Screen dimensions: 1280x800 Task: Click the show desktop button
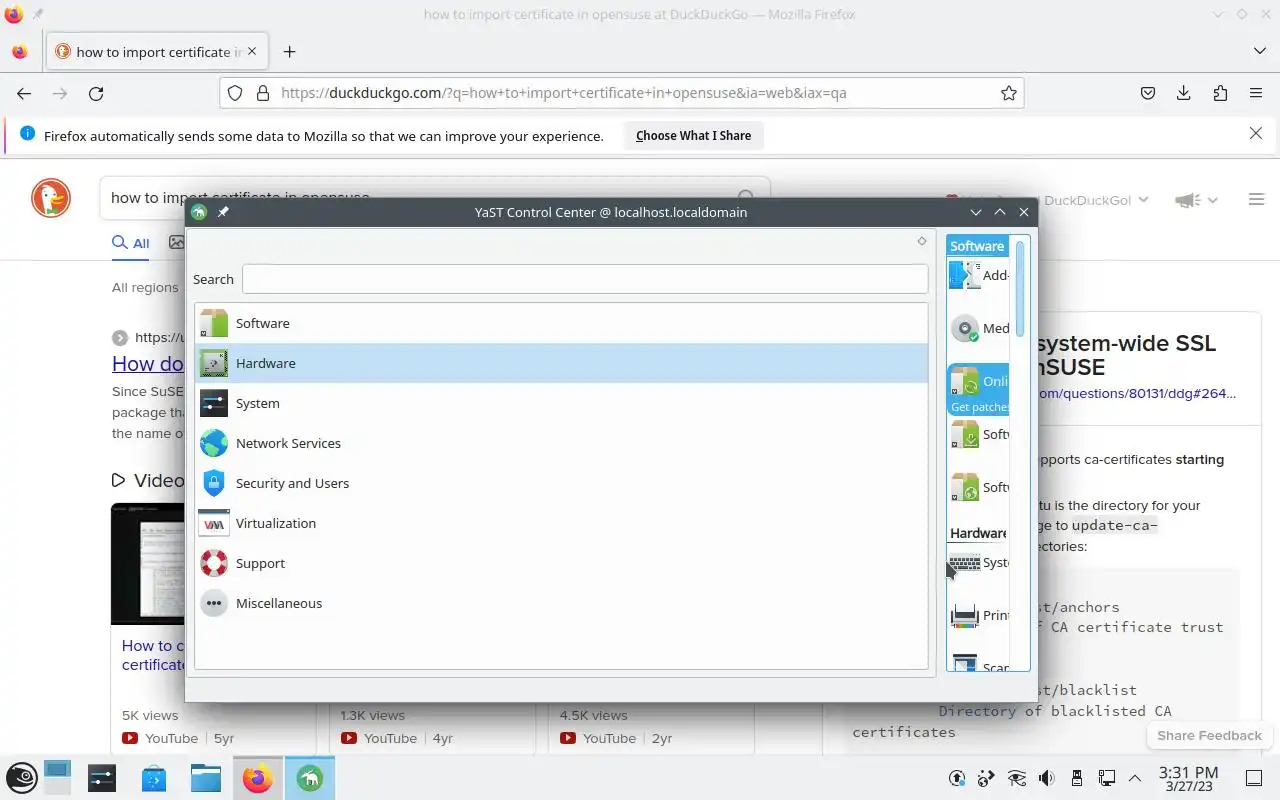coord(1253,778)
